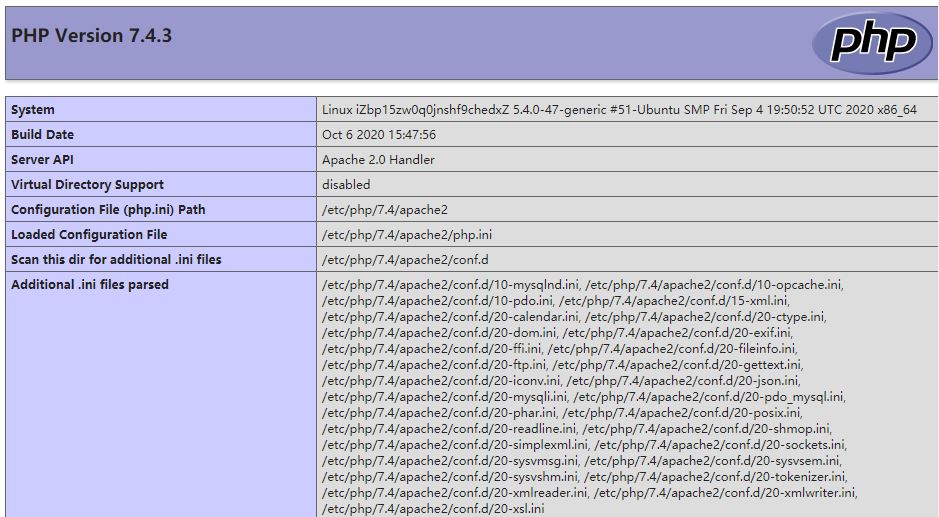
Task: Click the 20-ffi.ini file path
Action: (x=431, y=349)
